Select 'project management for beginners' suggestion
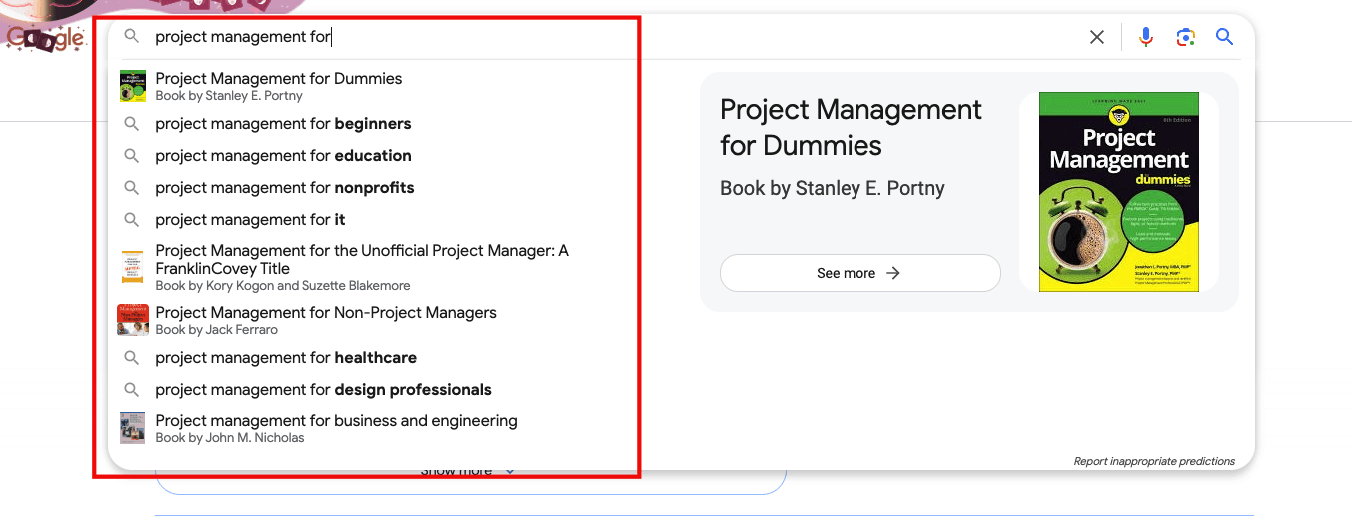This screenshot has height=526, width=1352. pyautogui.click(x=283, y=124)
